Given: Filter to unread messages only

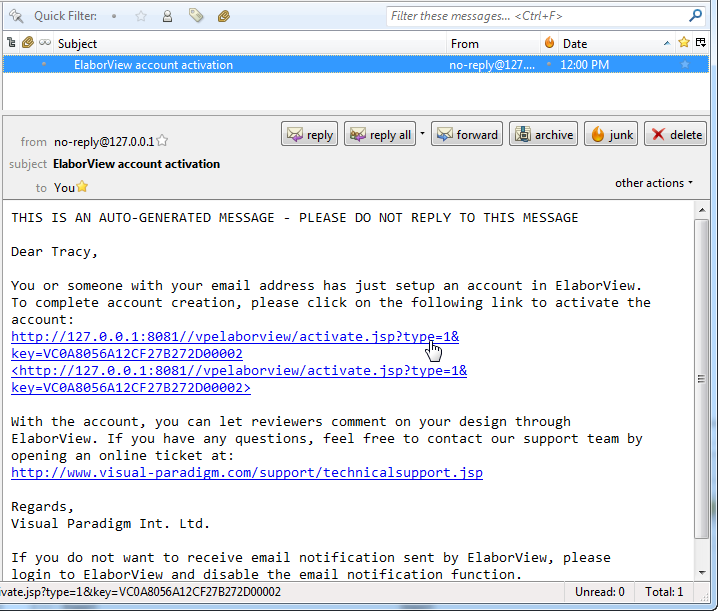Looking at the screenshot, I should 114,16.
